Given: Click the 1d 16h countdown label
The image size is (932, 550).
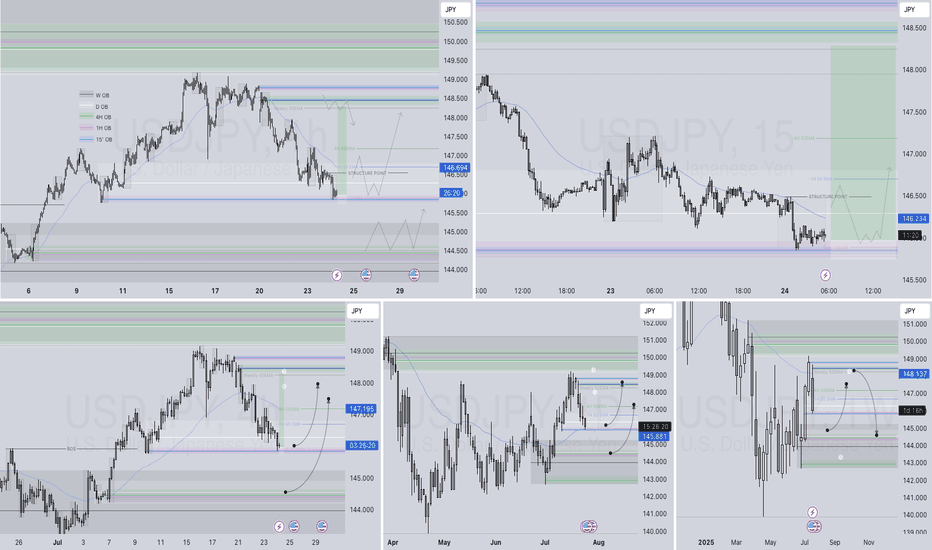Looking at the screenshot, I should click(x=913, y=411).
